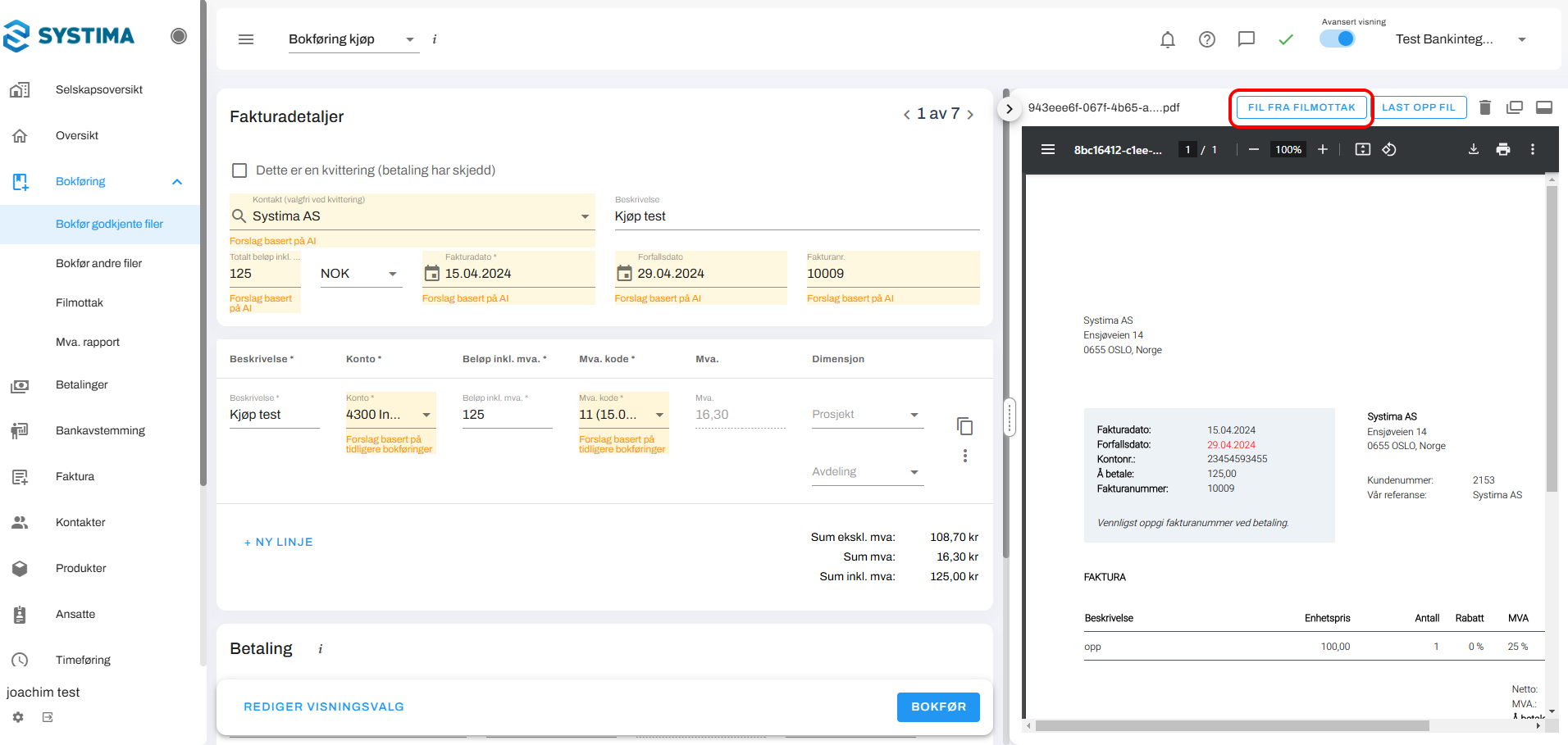Viewport: 1568px width, 745px height.
Task: Open the Mva. kode dropdown
Action: (x=623, y=415)
